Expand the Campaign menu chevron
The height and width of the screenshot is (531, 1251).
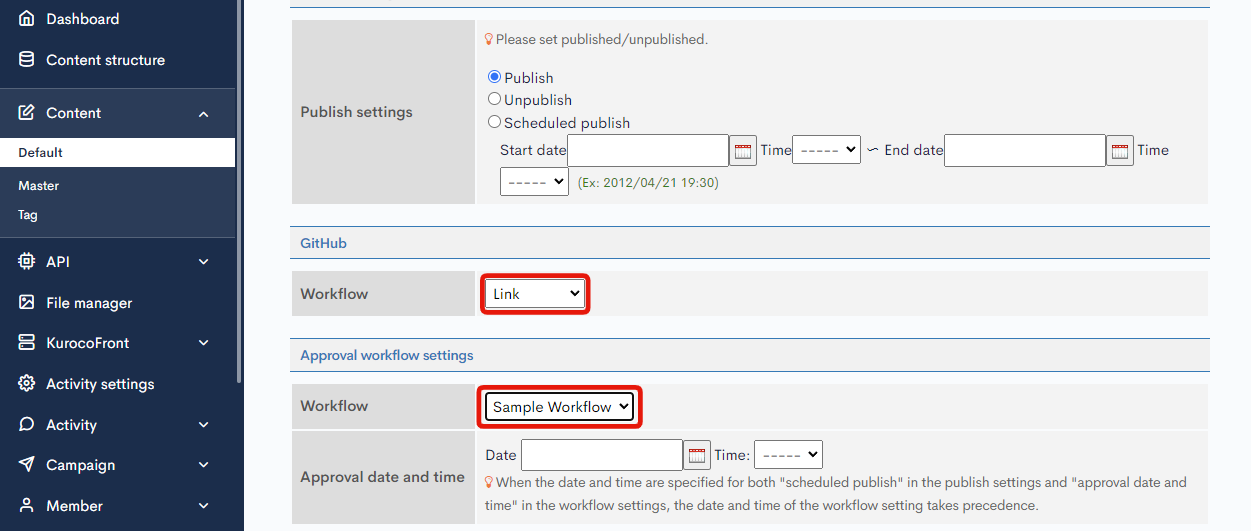tap(204, 465)
